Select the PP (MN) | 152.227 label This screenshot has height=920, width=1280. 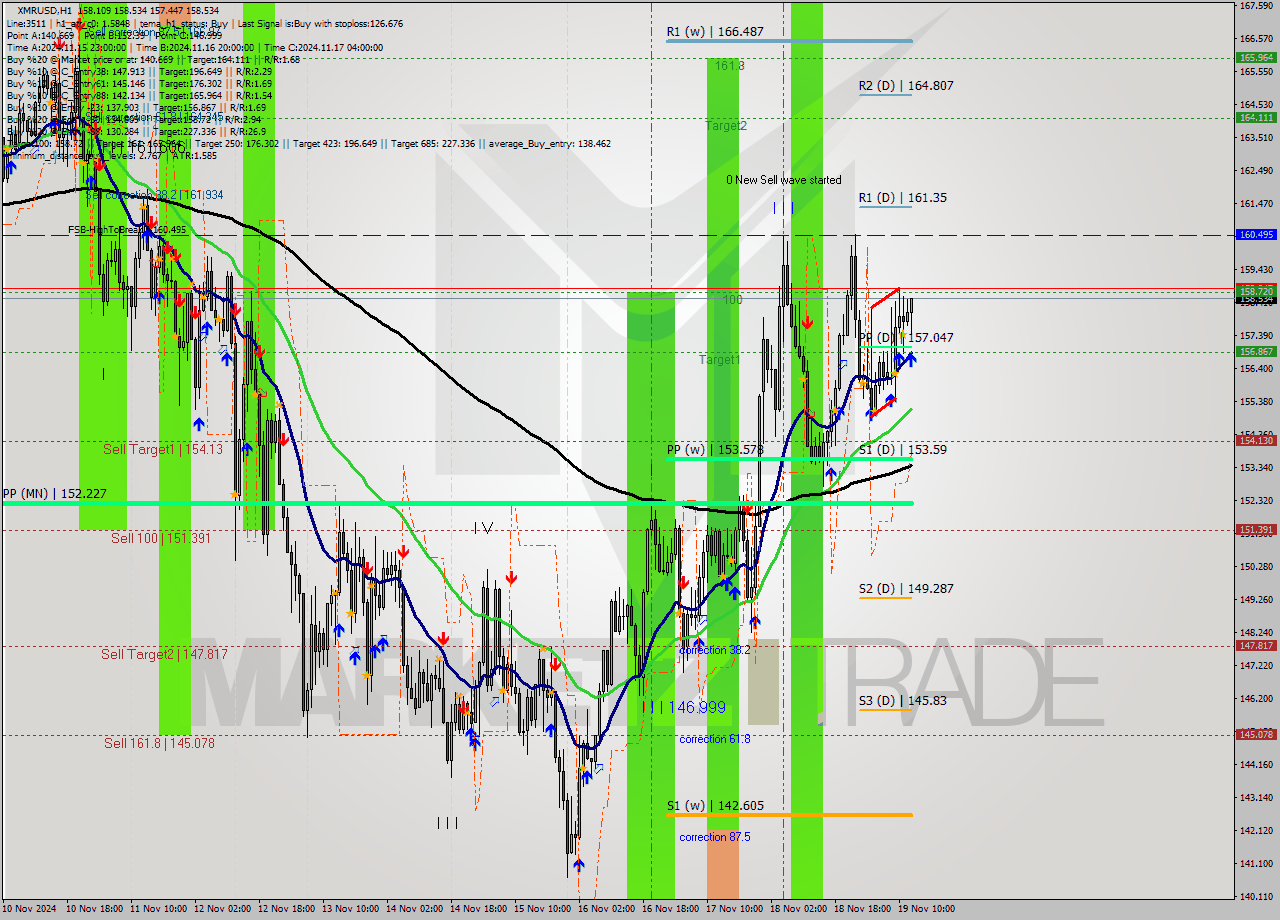(x=54, y=494)
